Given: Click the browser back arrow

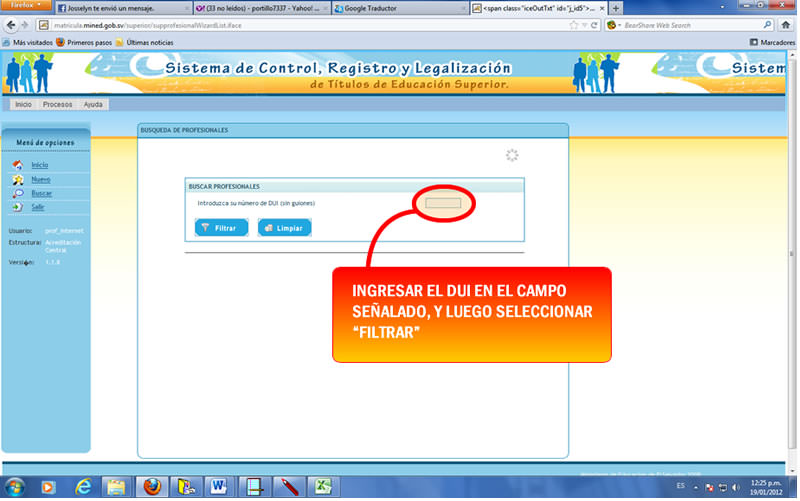Looking at the screenshot, I should click(11, 25).
